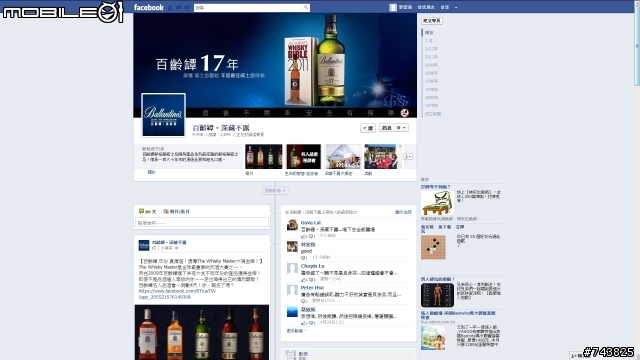
Task: Expand more page apps dropdown showing 2
Action: tap(408, 157)
